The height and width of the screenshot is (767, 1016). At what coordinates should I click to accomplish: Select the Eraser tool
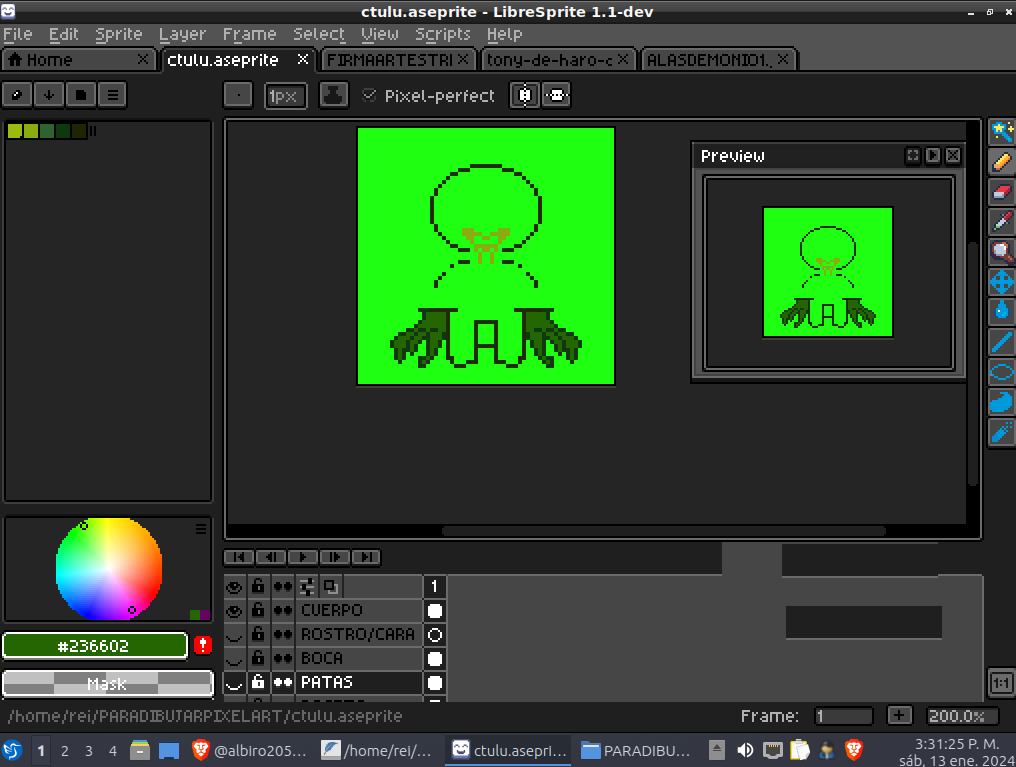1001,192
